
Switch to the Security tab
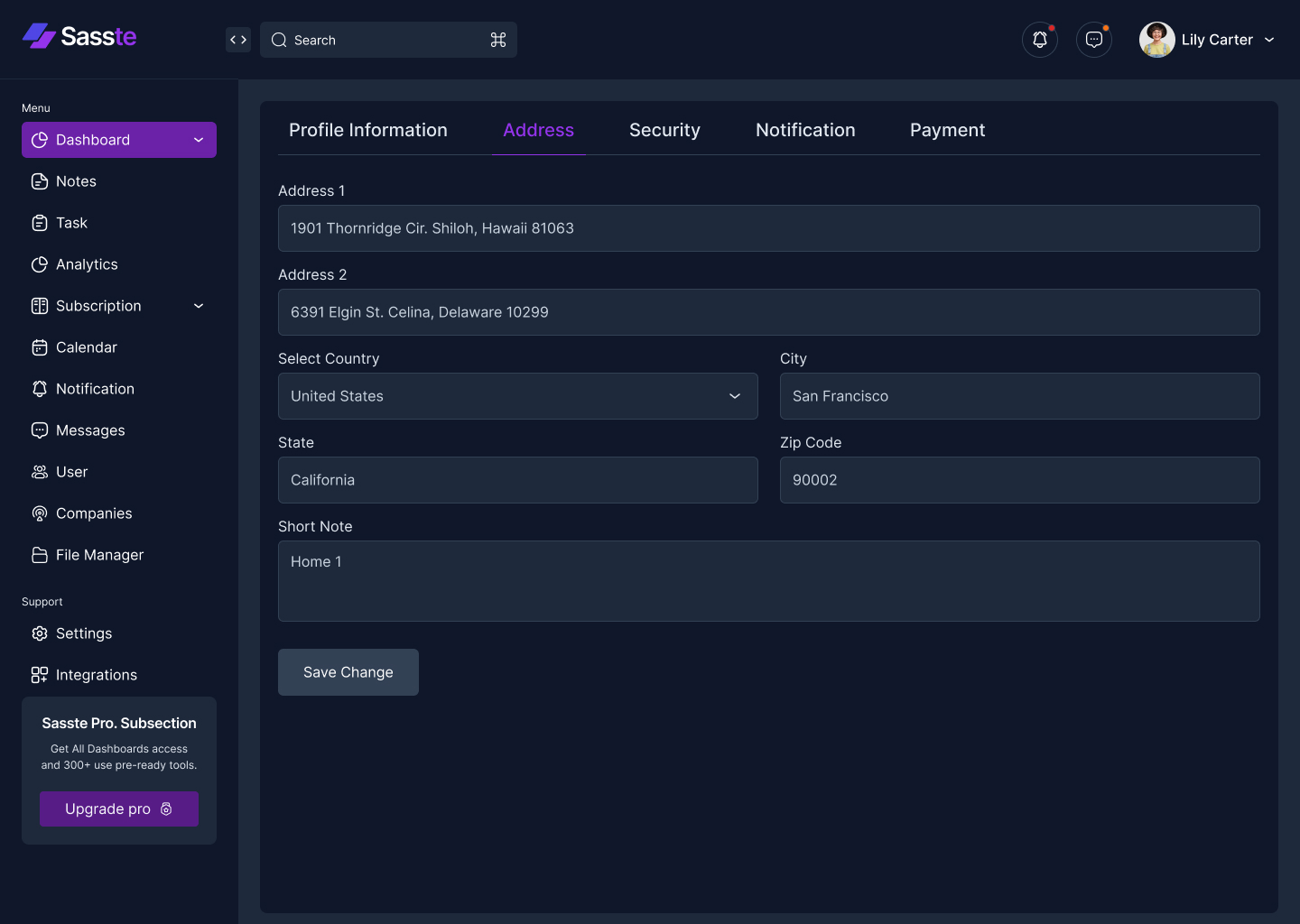pos(664,130)
